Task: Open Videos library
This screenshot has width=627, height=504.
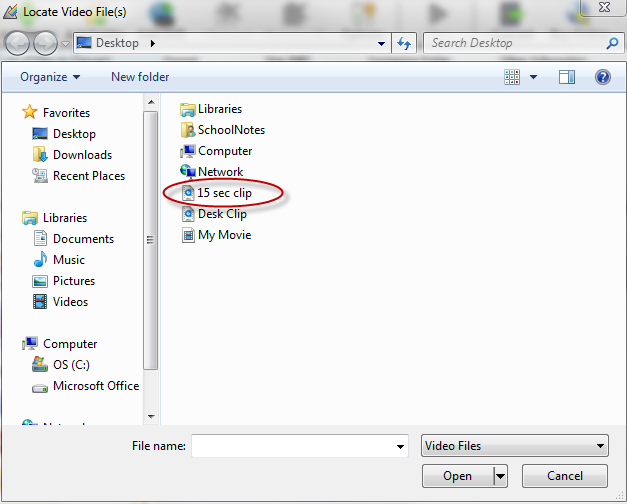Action: pyautogui.click(x=70, y=302)
